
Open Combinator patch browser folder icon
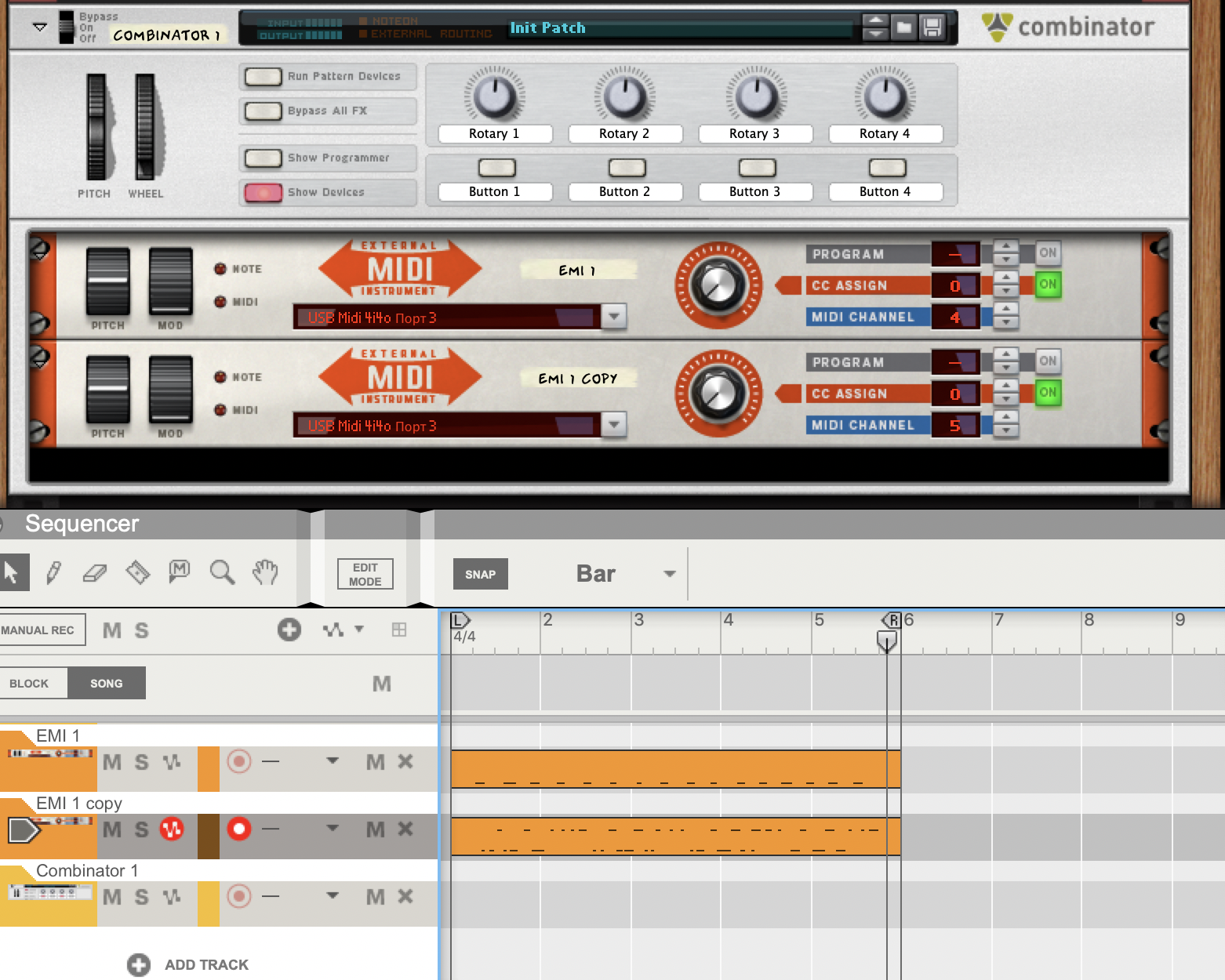(904, 28)
